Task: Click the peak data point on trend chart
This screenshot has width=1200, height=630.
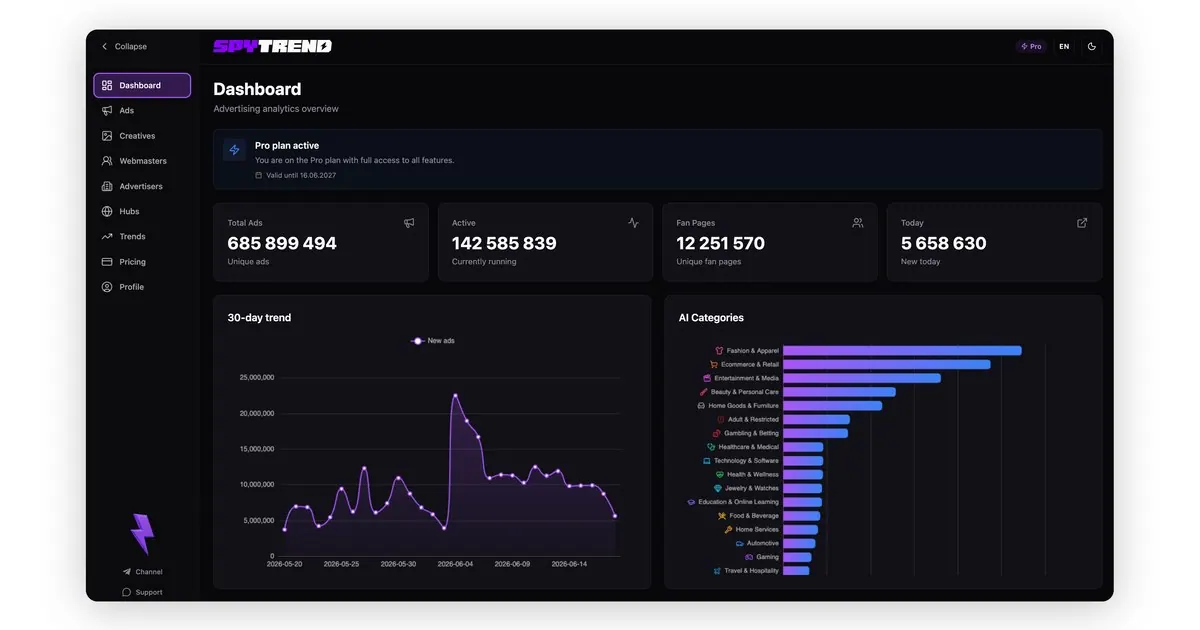Action: tap(455, 395)
